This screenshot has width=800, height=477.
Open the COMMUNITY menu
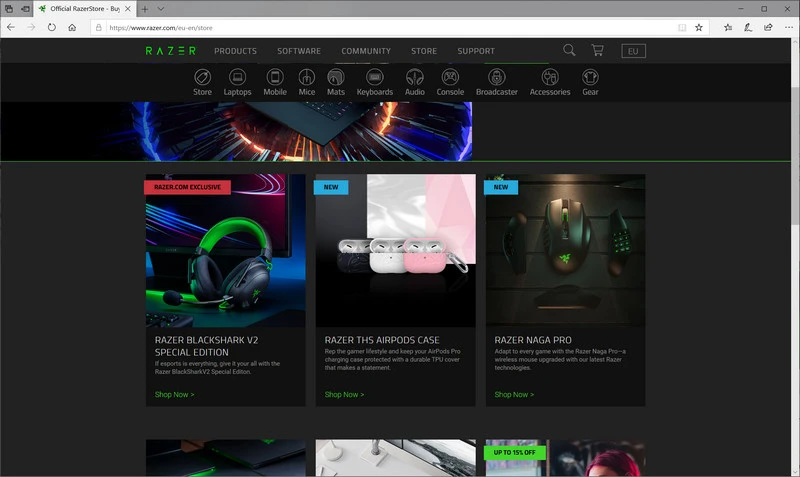(x=366, y=51)
